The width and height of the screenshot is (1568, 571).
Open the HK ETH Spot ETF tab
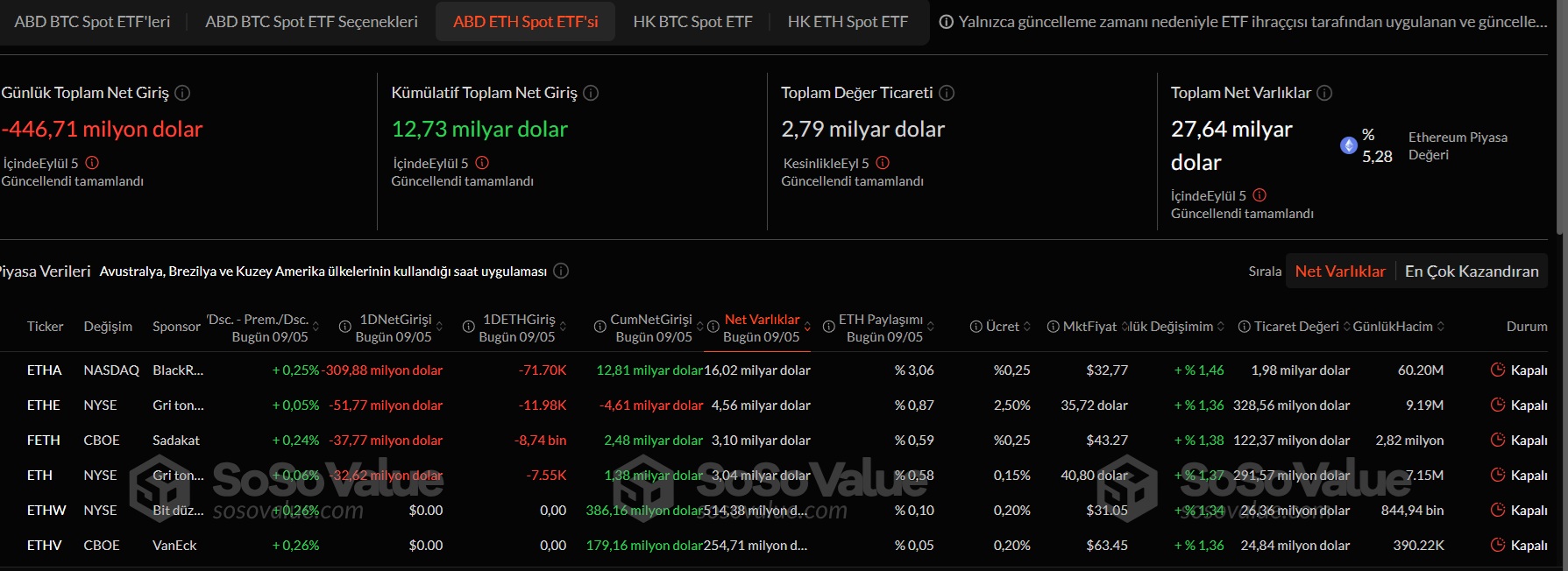coord(848,22)
